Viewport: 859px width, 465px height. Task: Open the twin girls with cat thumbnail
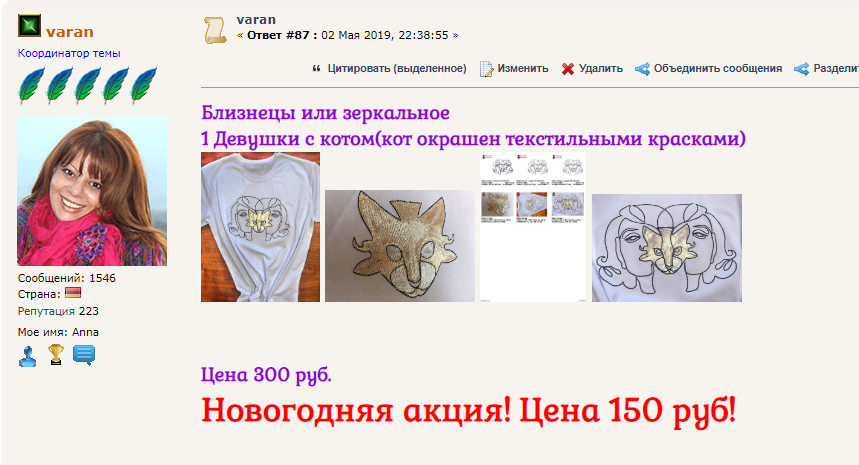click(x=667, y=248)
